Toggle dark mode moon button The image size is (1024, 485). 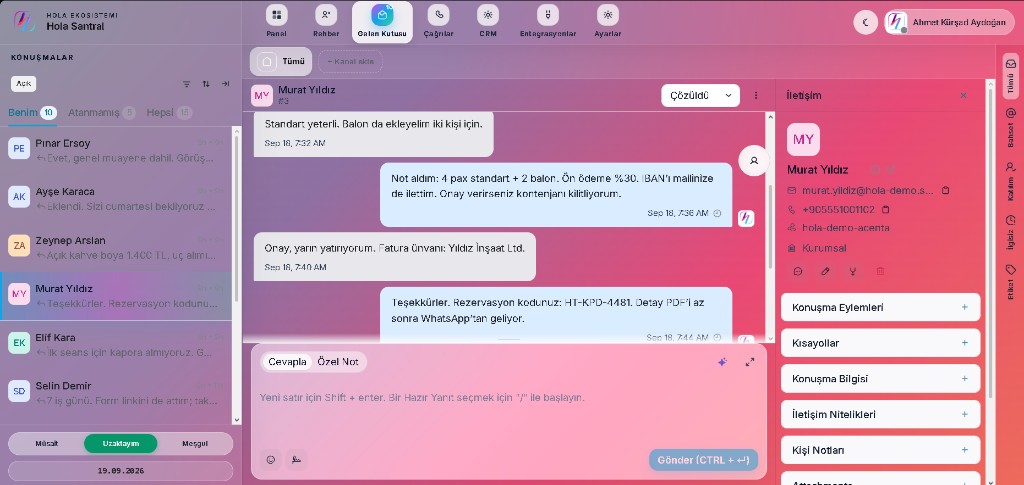[865, 22]
